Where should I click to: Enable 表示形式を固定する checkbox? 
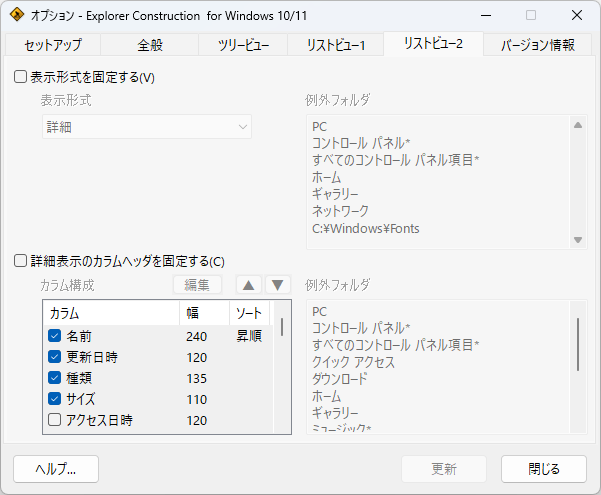(x=21, y=77)
